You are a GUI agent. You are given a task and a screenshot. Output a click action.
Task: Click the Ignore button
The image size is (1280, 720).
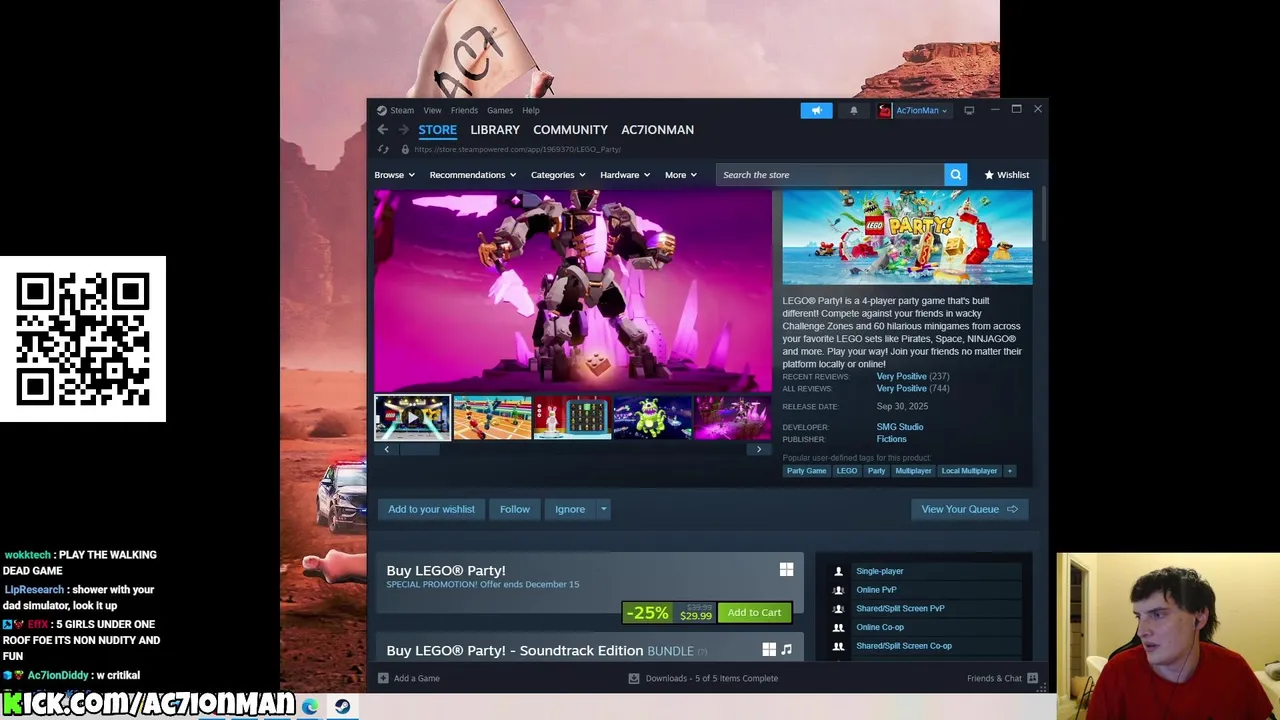tap(570, 509)
